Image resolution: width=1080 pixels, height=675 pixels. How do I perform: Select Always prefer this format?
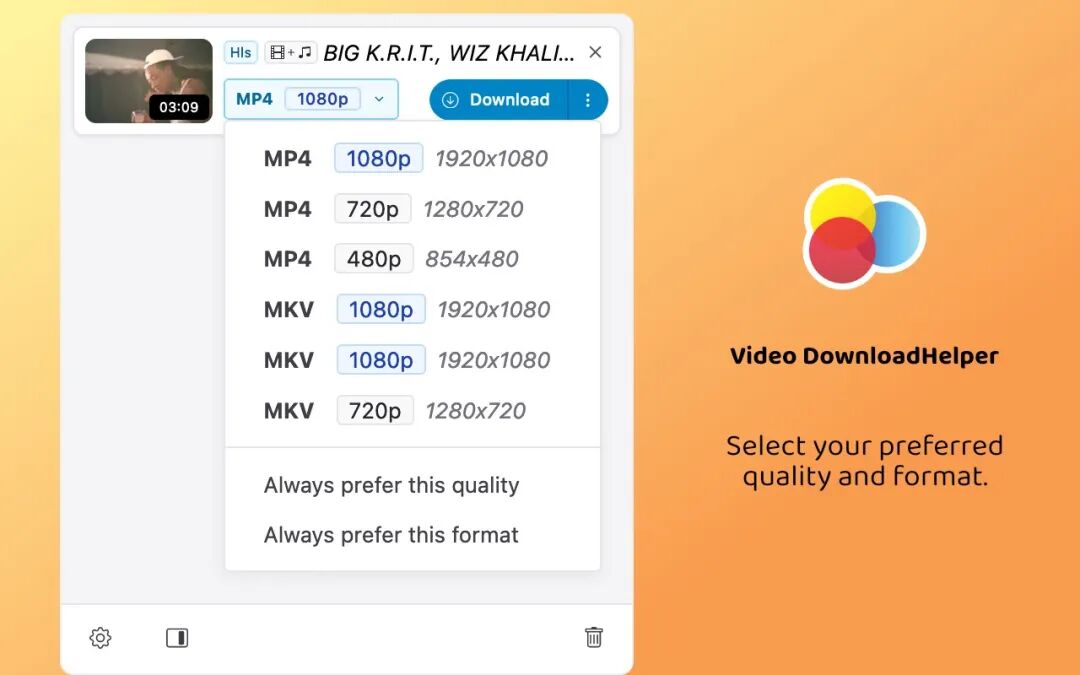(390, 535)
